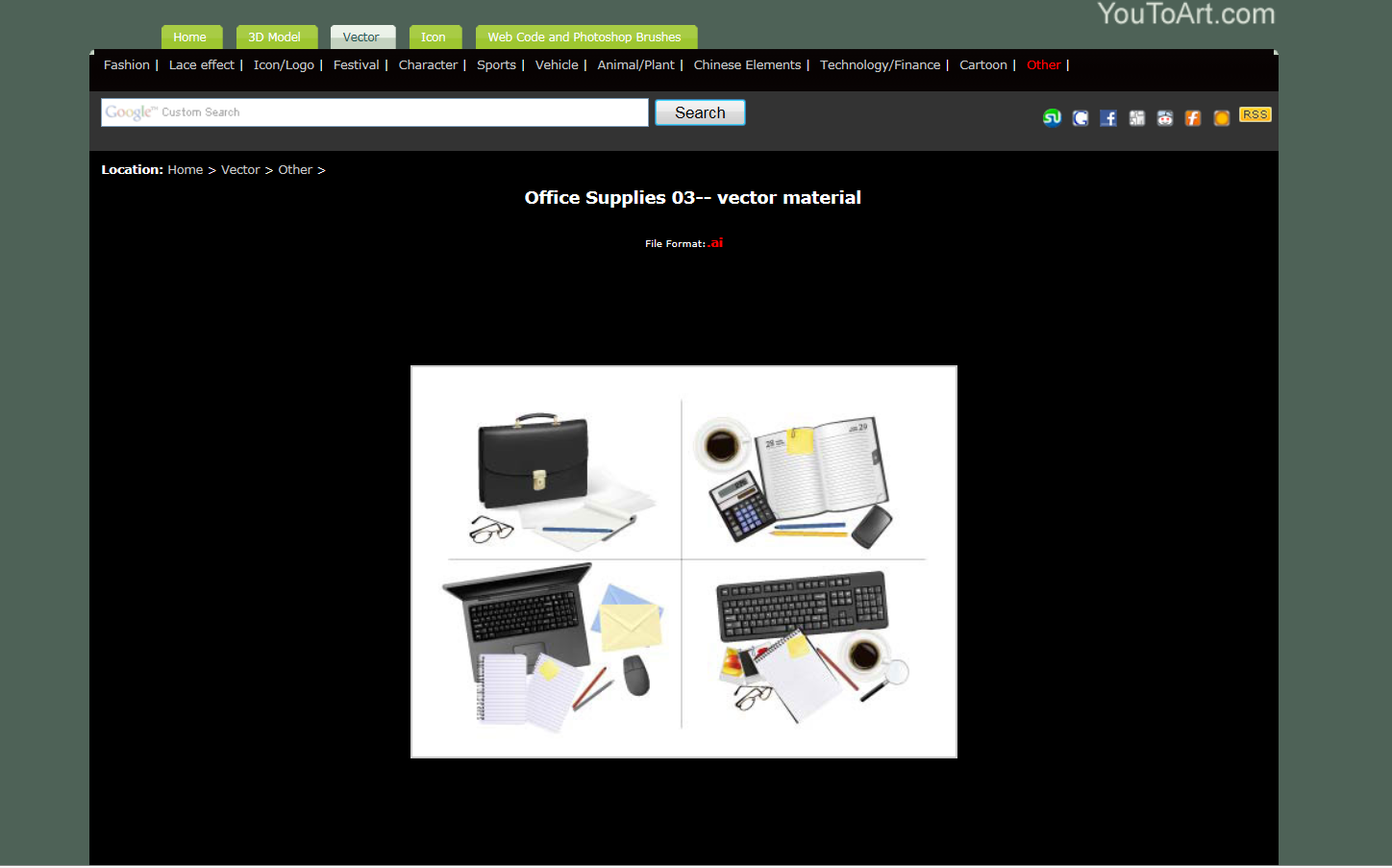
Task: Select the Character category
Action: [428, 65]
